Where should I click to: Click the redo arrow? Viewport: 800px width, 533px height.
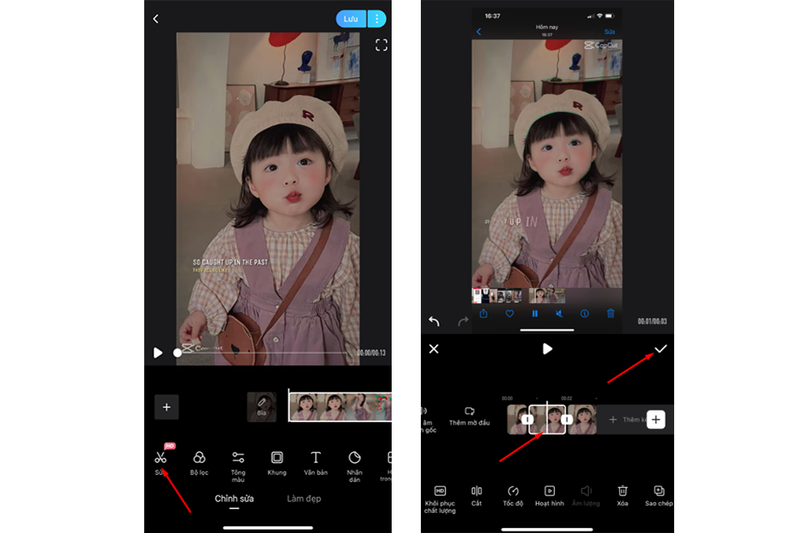pos(463,321)
